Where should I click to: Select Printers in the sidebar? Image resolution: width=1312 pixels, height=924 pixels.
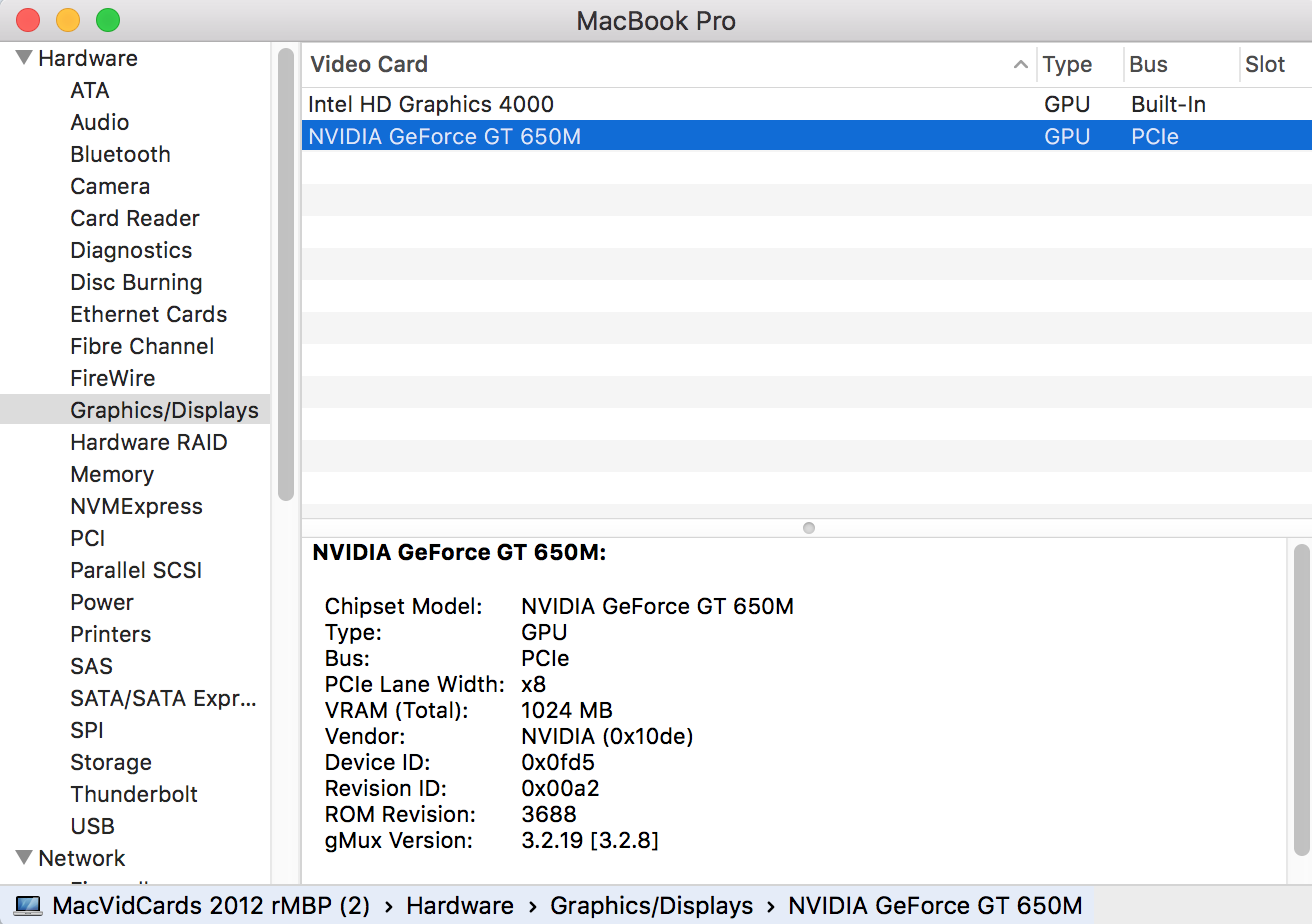(x=111, y=634)
